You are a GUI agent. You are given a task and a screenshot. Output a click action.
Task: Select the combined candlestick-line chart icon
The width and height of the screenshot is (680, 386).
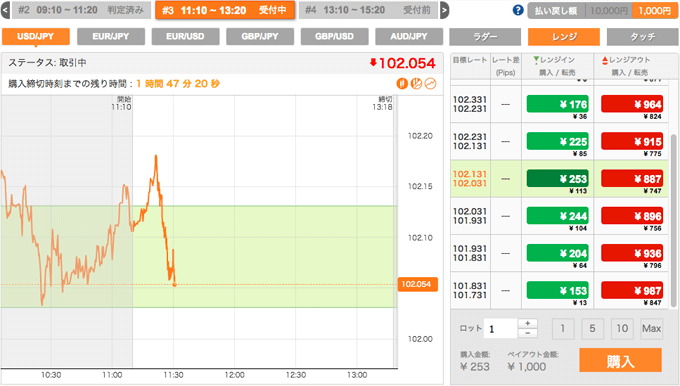click(x=416, y=84)
